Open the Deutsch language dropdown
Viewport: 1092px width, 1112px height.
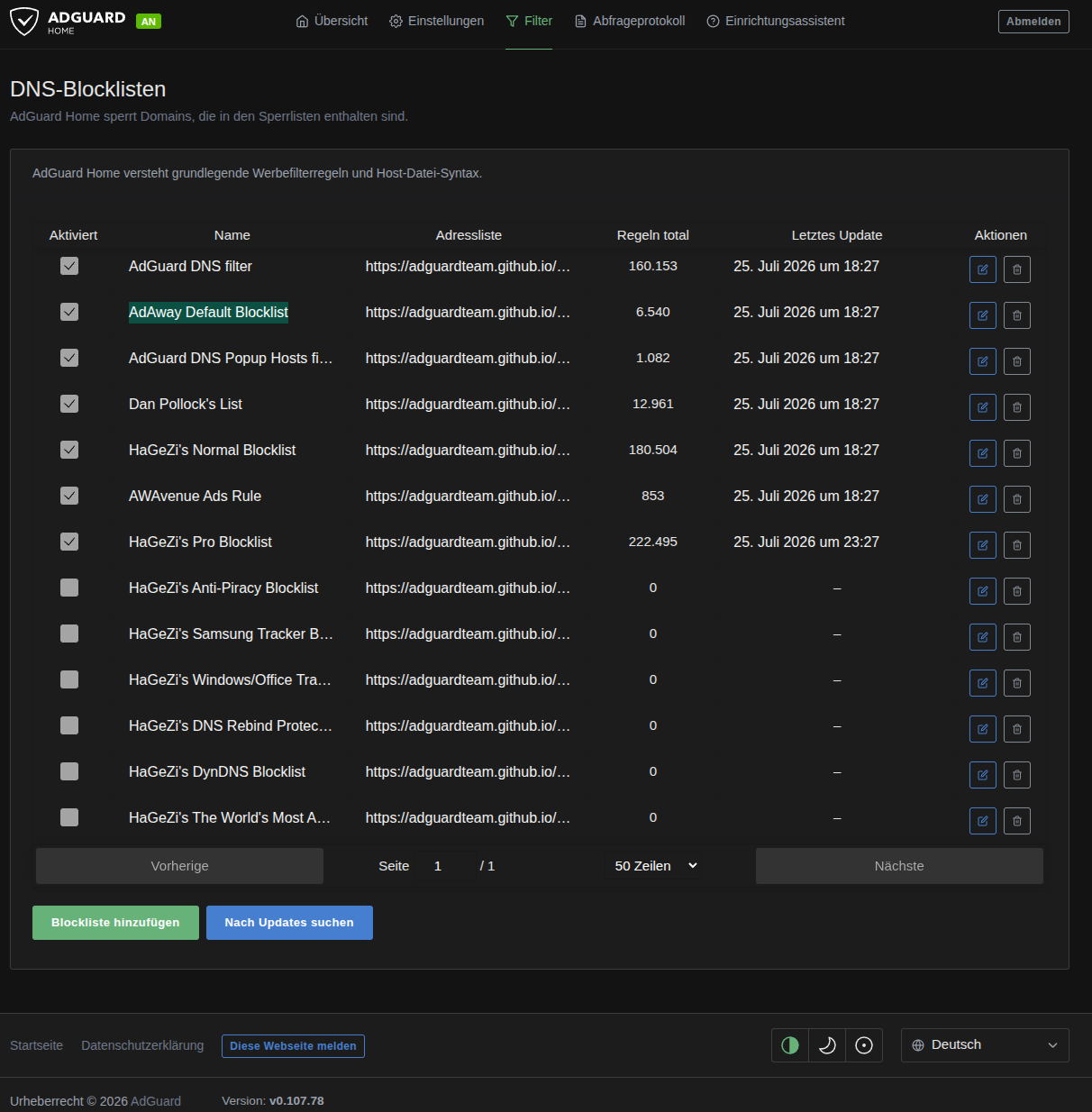coord(985,1045)
